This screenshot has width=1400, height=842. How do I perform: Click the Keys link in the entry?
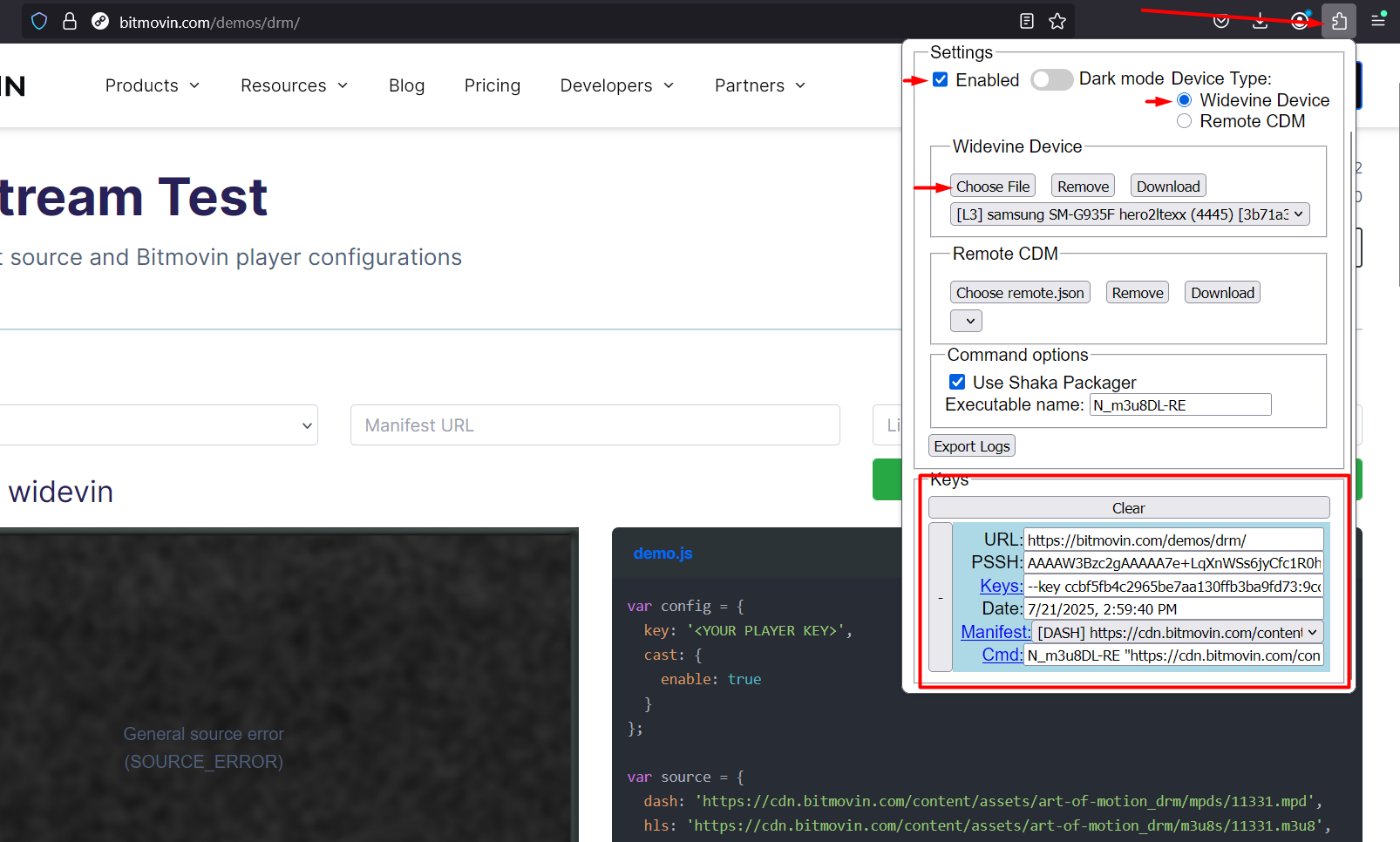coord(1001,586)
